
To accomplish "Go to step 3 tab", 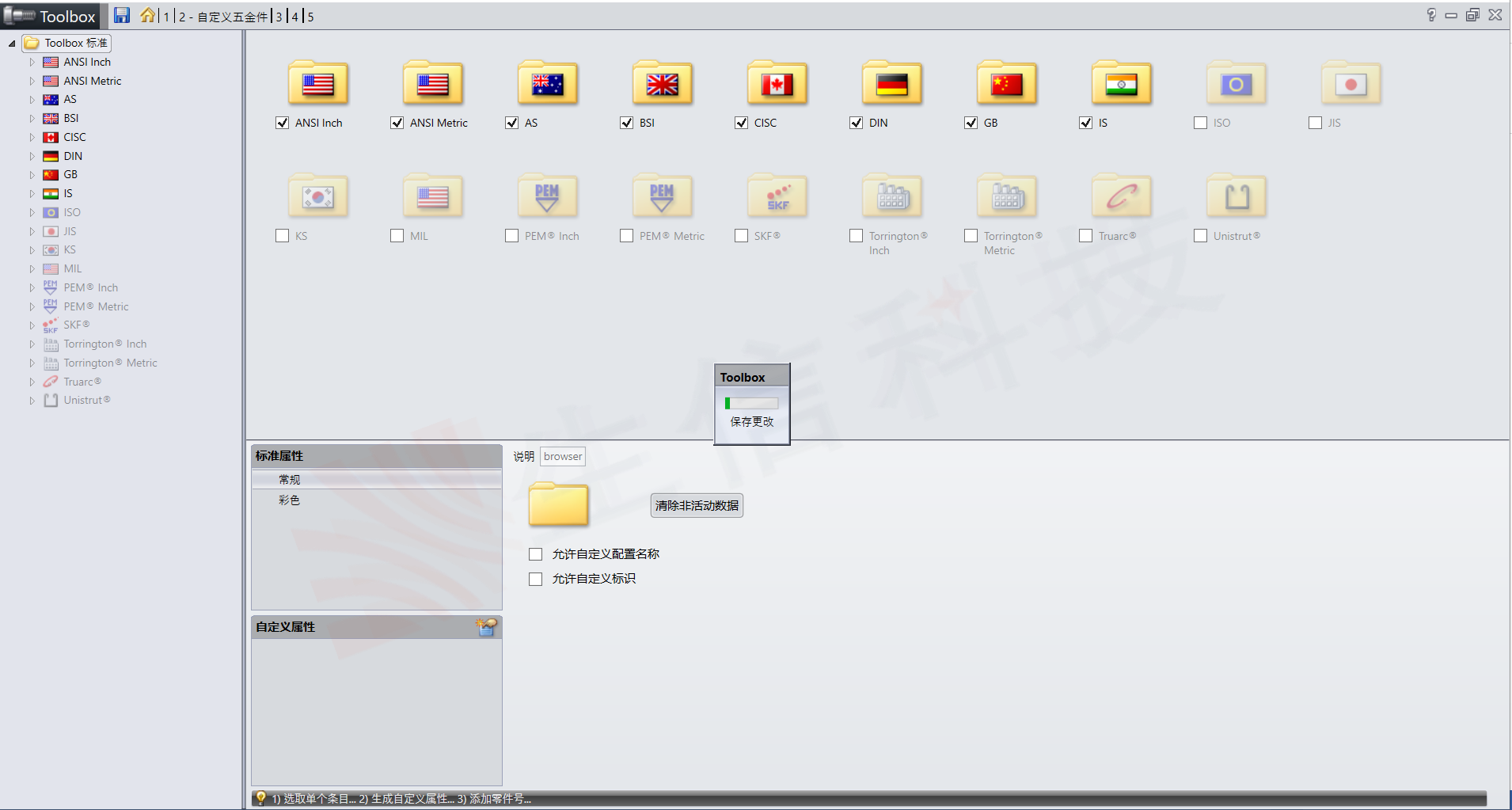I will click(x=279, y=17).
